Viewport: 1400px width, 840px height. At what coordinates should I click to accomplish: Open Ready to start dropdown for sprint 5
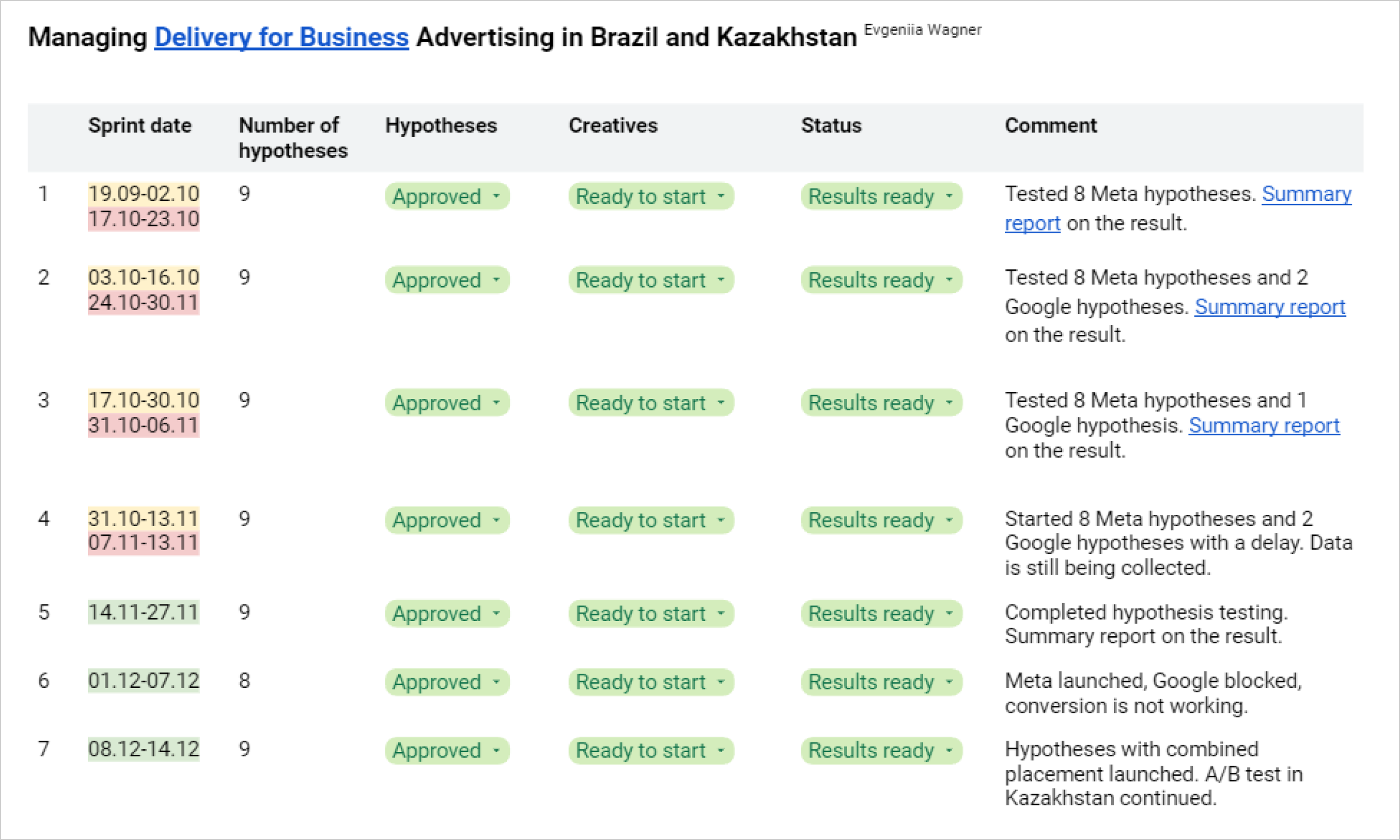pos(721,614)
